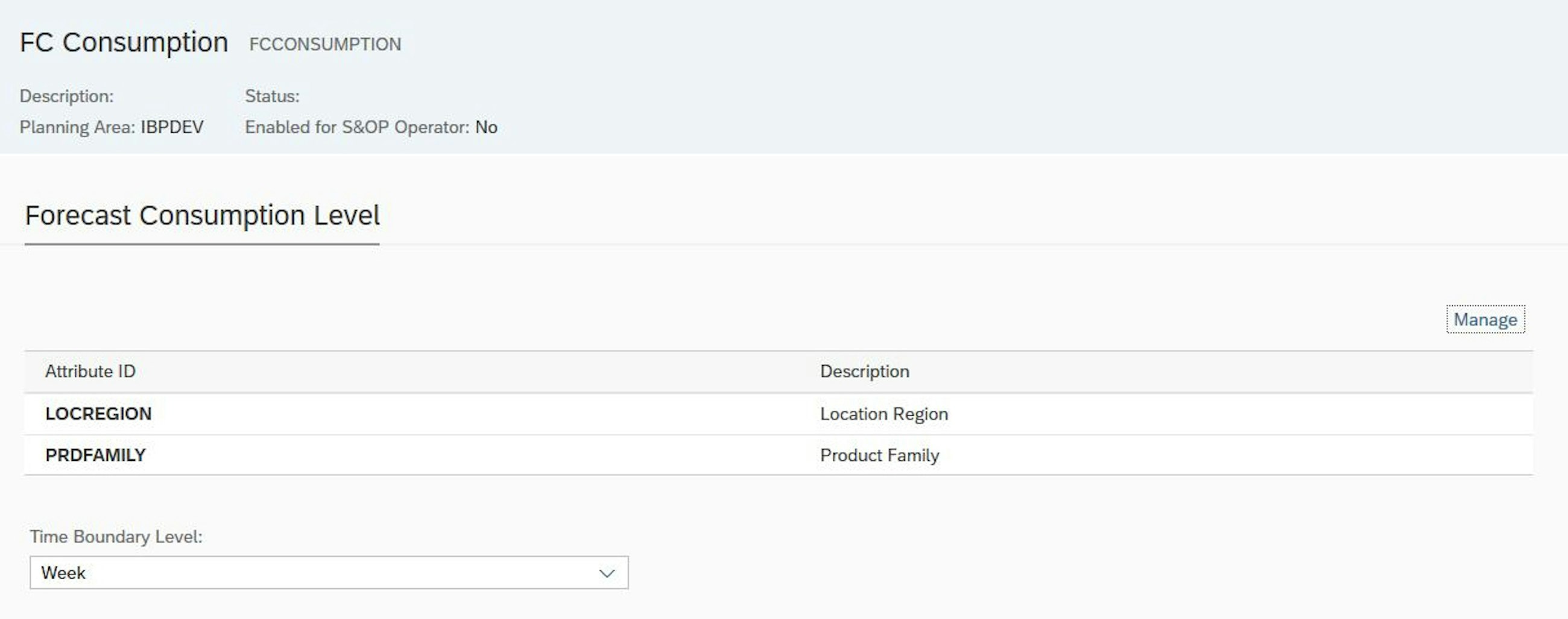
Task: Click the Location Region description text
Action: [x=884, y=414]
